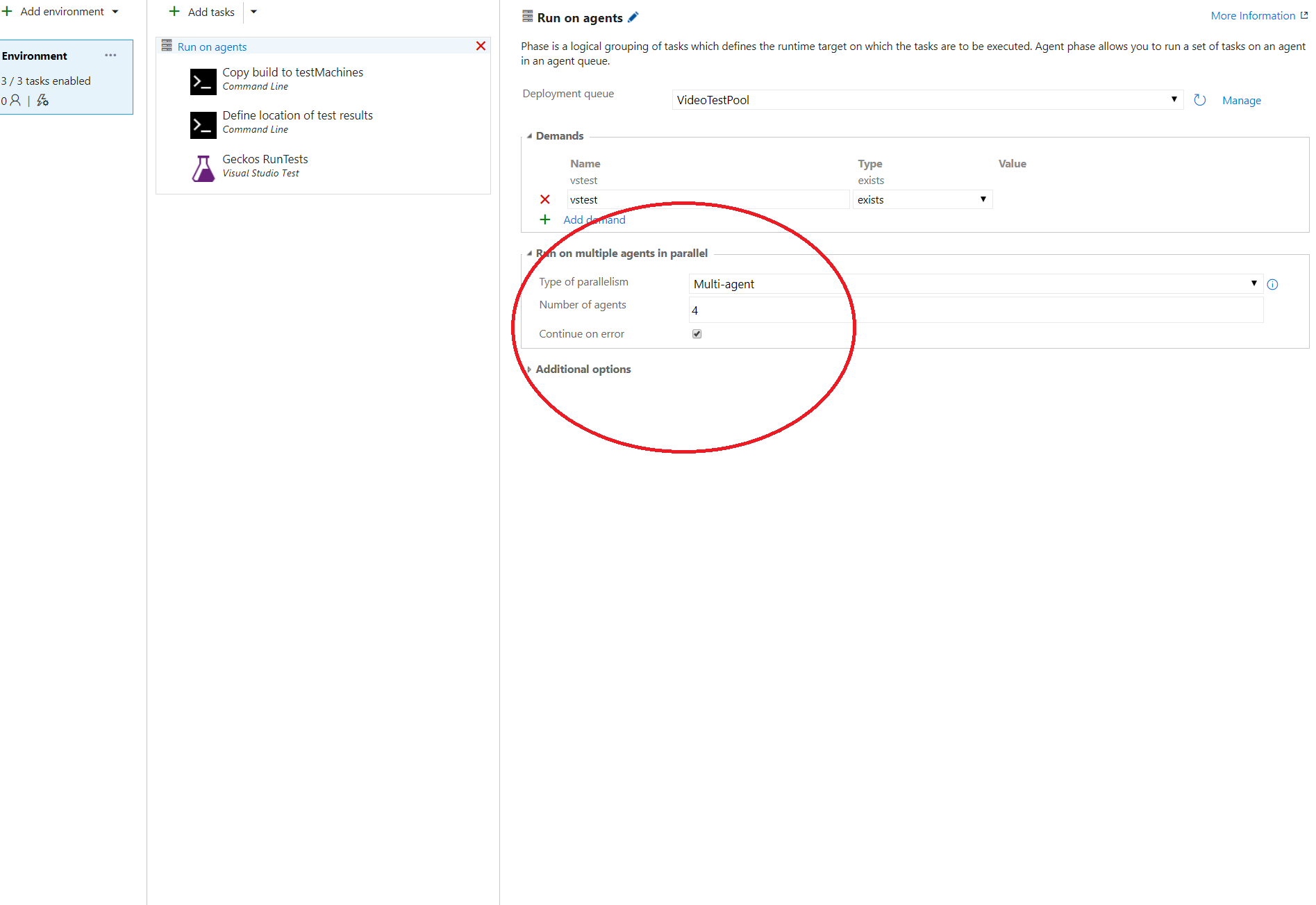The height and width of the screenshot is (905, 1316).
Task: Edit the Run on agents name pencil
Action: (x=633, y=17)
